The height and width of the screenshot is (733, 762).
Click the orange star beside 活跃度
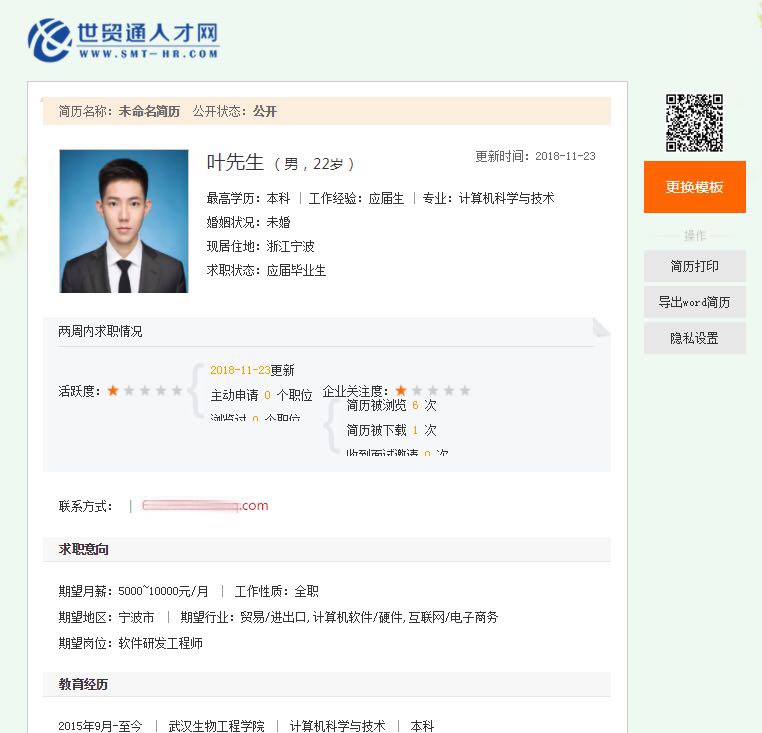pos(113,391)
